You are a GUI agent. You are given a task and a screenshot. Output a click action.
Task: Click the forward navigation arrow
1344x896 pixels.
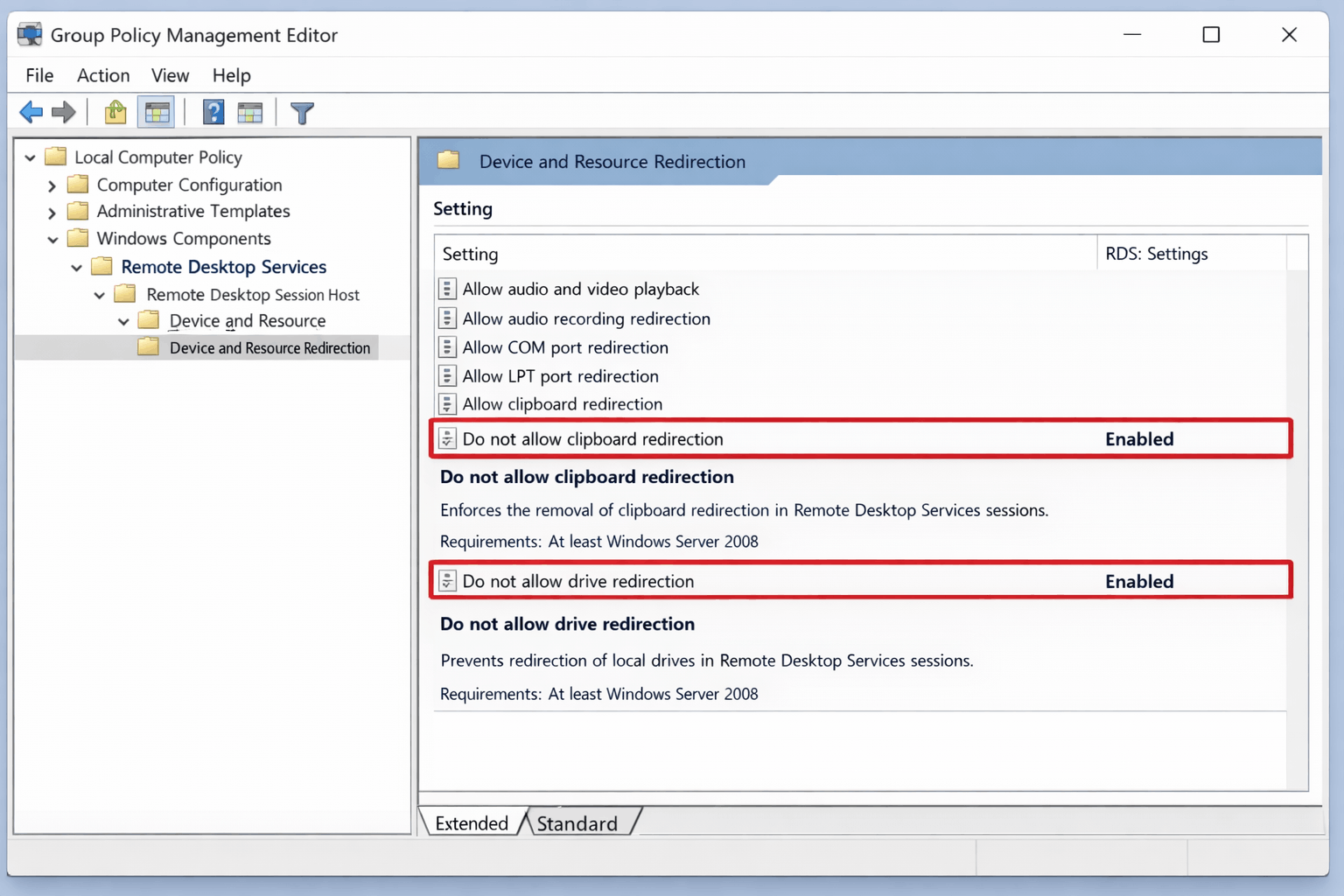point(62,112)
